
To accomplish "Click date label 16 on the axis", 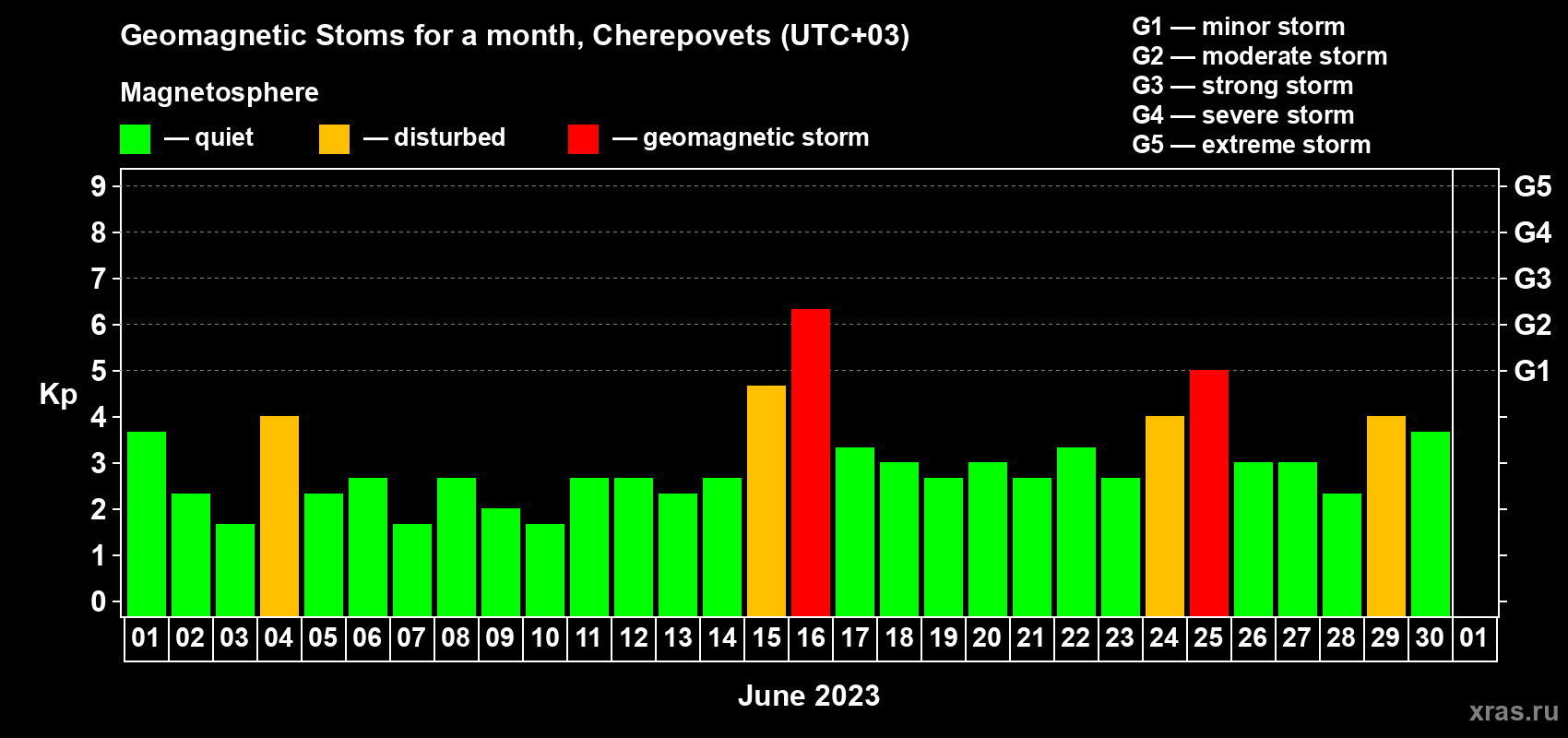I will (x=811, y=638).
